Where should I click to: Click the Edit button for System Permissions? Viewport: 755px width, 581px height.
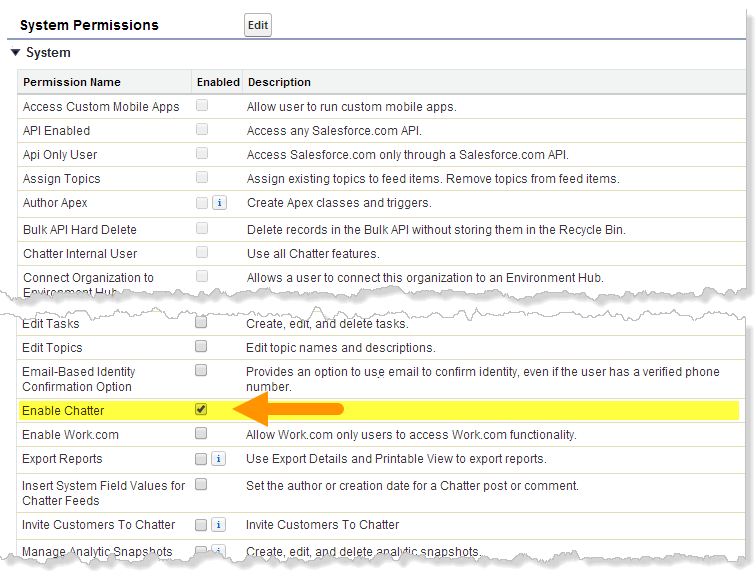(x=258, y=26)
